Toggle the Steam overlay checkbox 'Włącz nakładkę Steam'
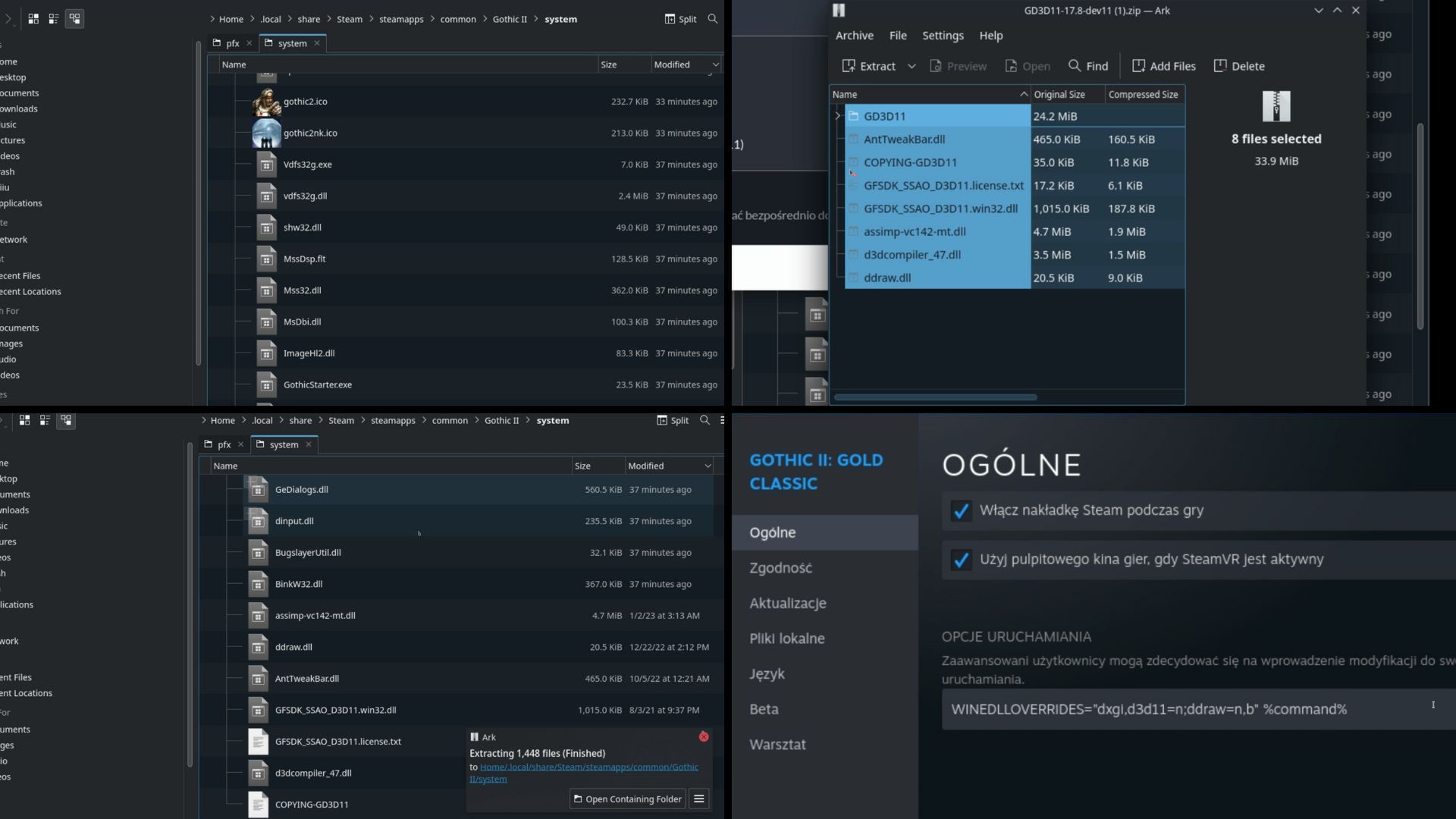 coord(961,511)
